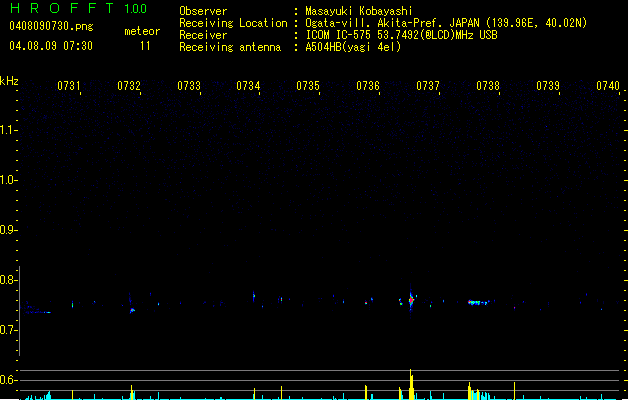629x400 pixels.
Task: Click the 0739 time marker
Action: click(x=548, y=86)
